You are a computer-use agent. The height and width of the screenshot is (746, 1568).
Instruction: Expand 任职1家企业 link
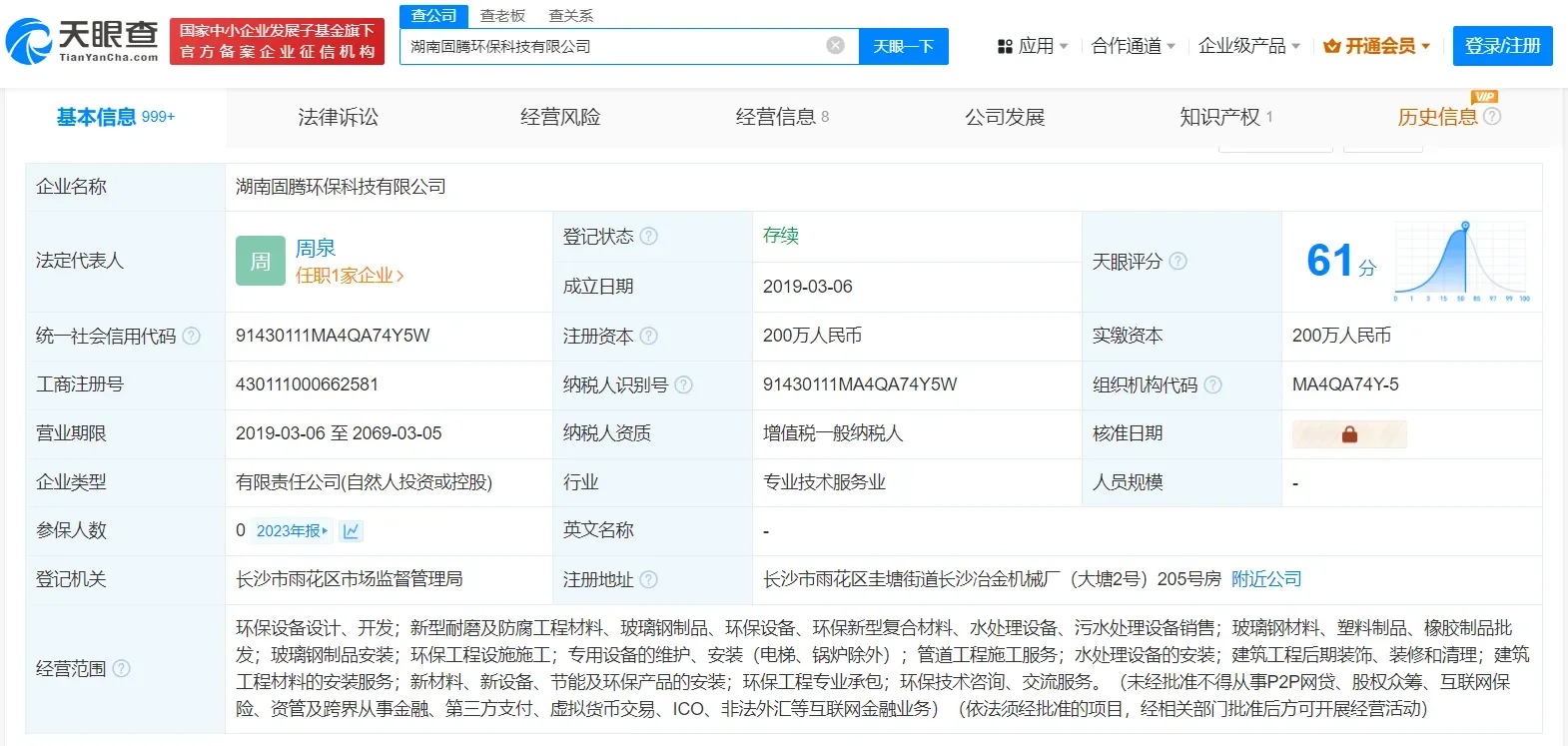click(350, 276)
